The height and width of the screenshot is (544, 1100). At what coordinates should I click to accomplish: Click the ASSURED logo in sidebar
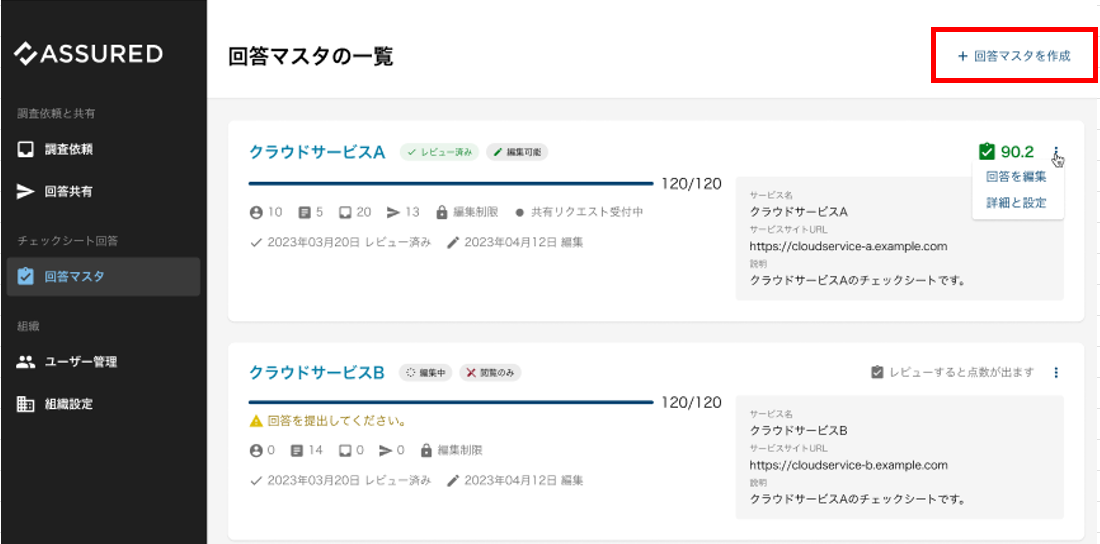pos(88,53)
